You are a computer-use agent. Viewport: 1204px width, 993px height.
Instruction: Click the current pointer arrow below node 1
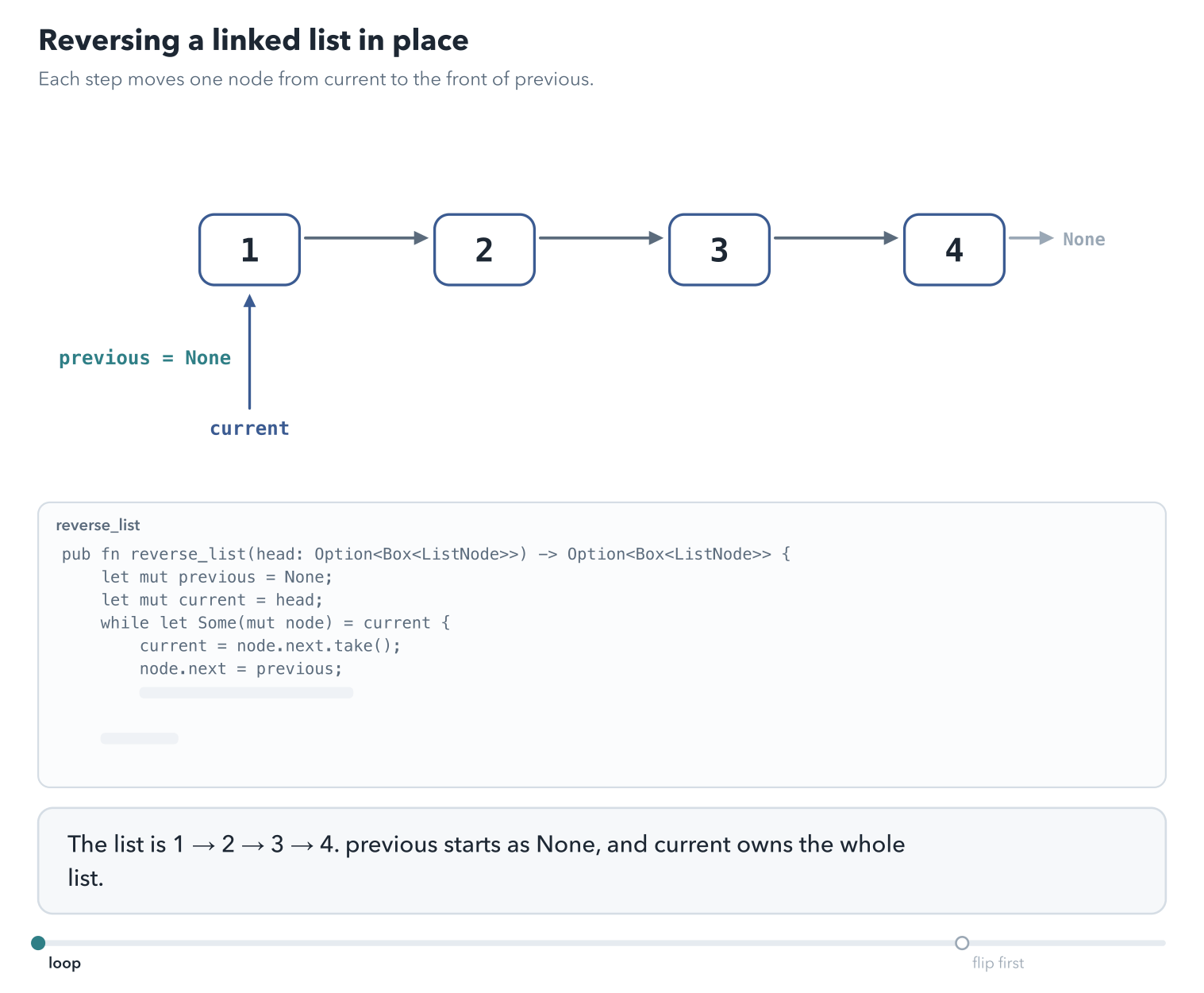pos(249,352)
